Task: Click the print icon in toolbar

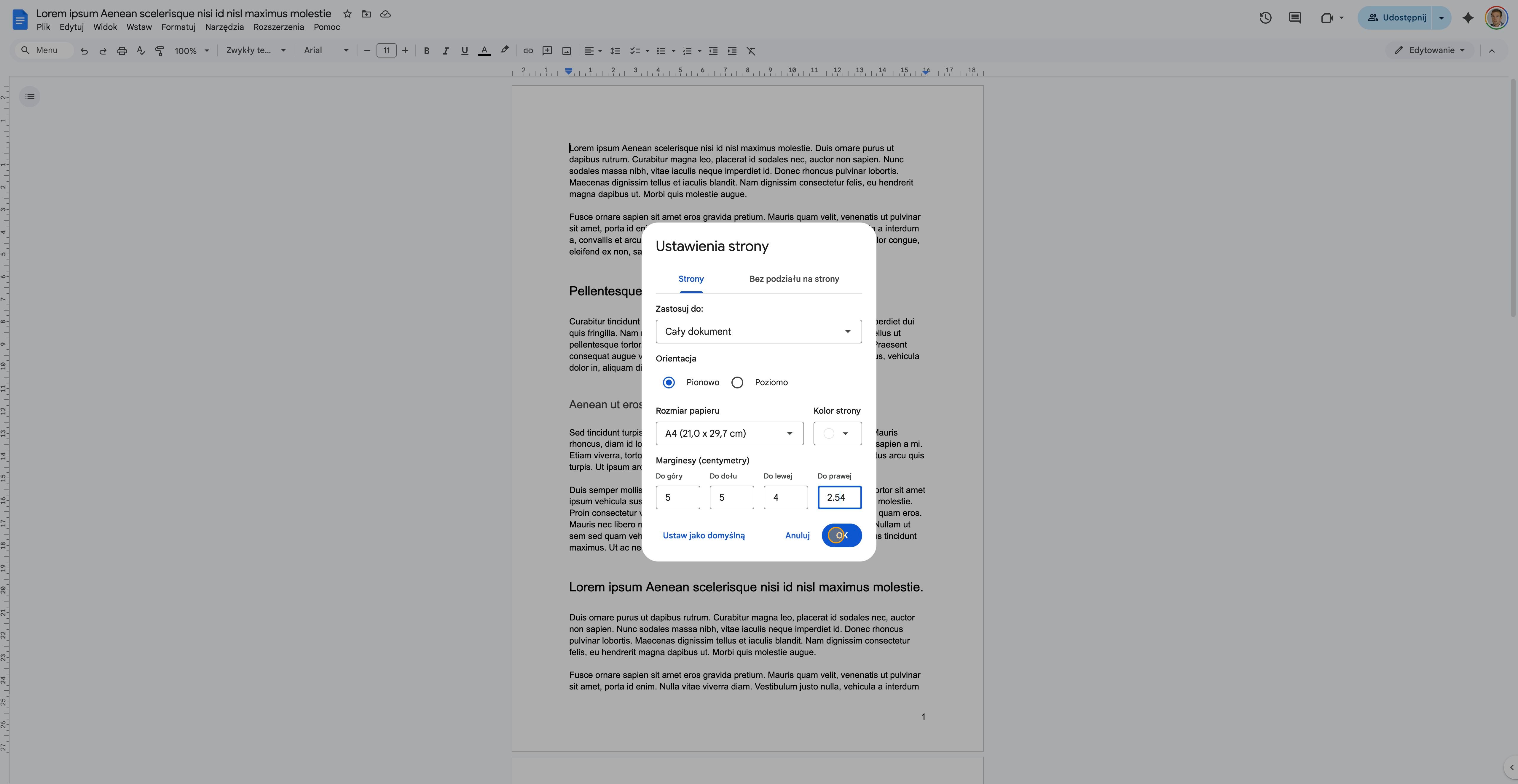Action: pos(122,51)
